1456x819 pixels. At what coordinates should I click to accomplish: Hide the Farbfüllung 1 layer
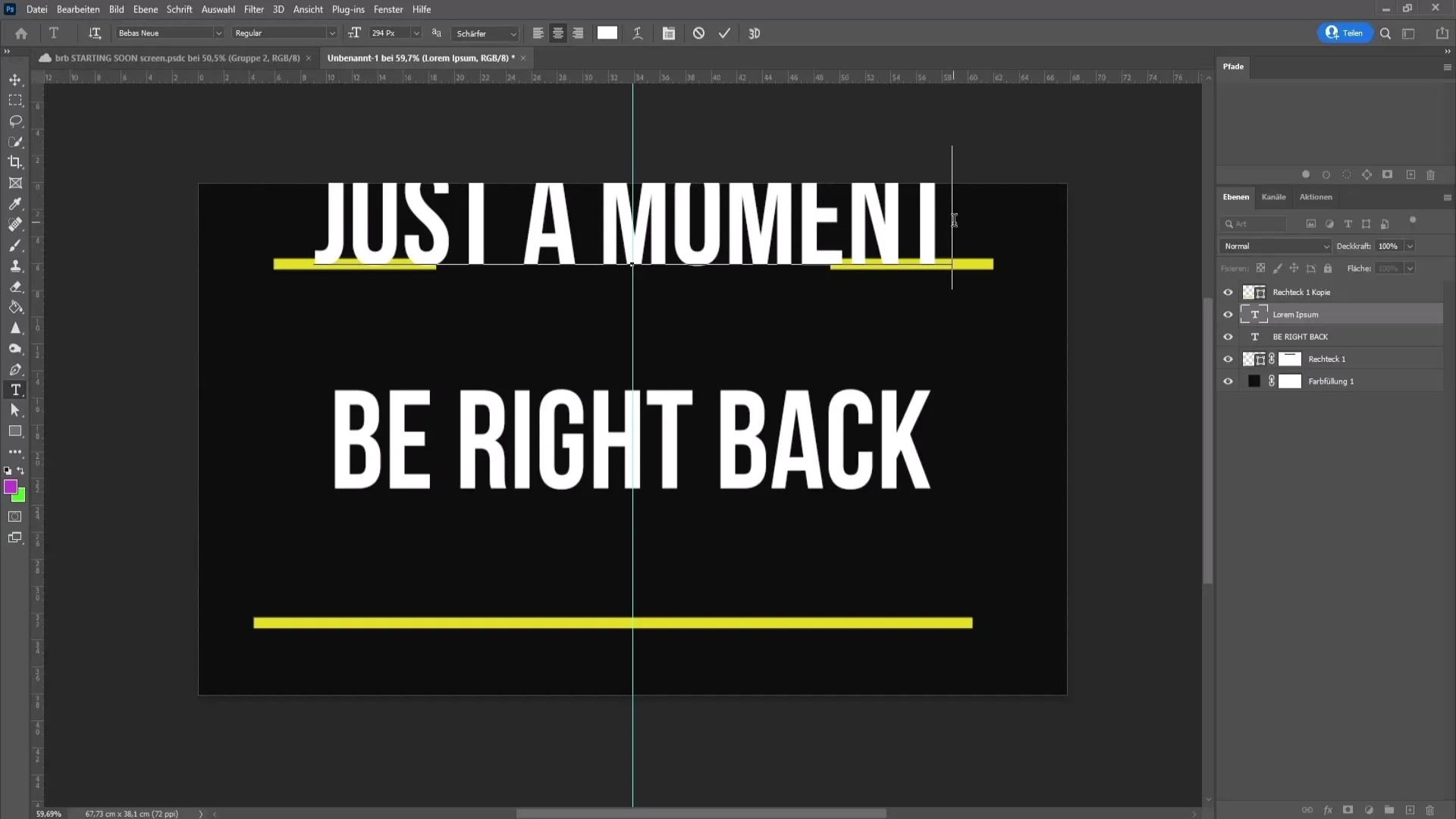(1228, 381)
